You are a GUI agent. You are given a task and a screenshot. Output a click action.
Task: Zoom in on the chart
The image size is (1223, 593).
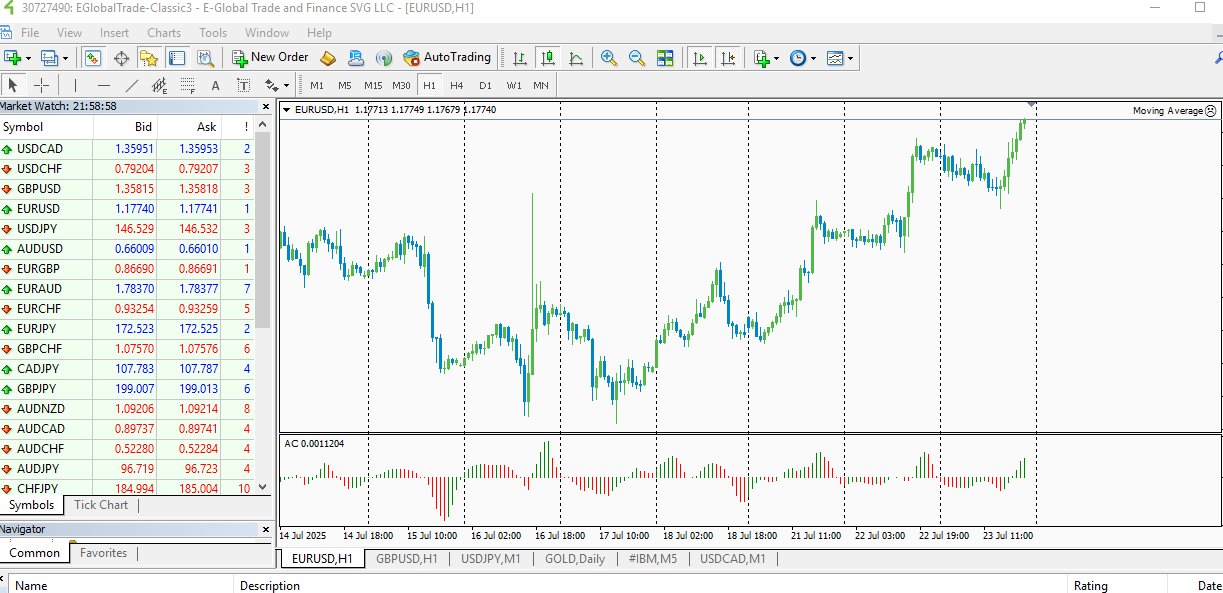(608, 58)
